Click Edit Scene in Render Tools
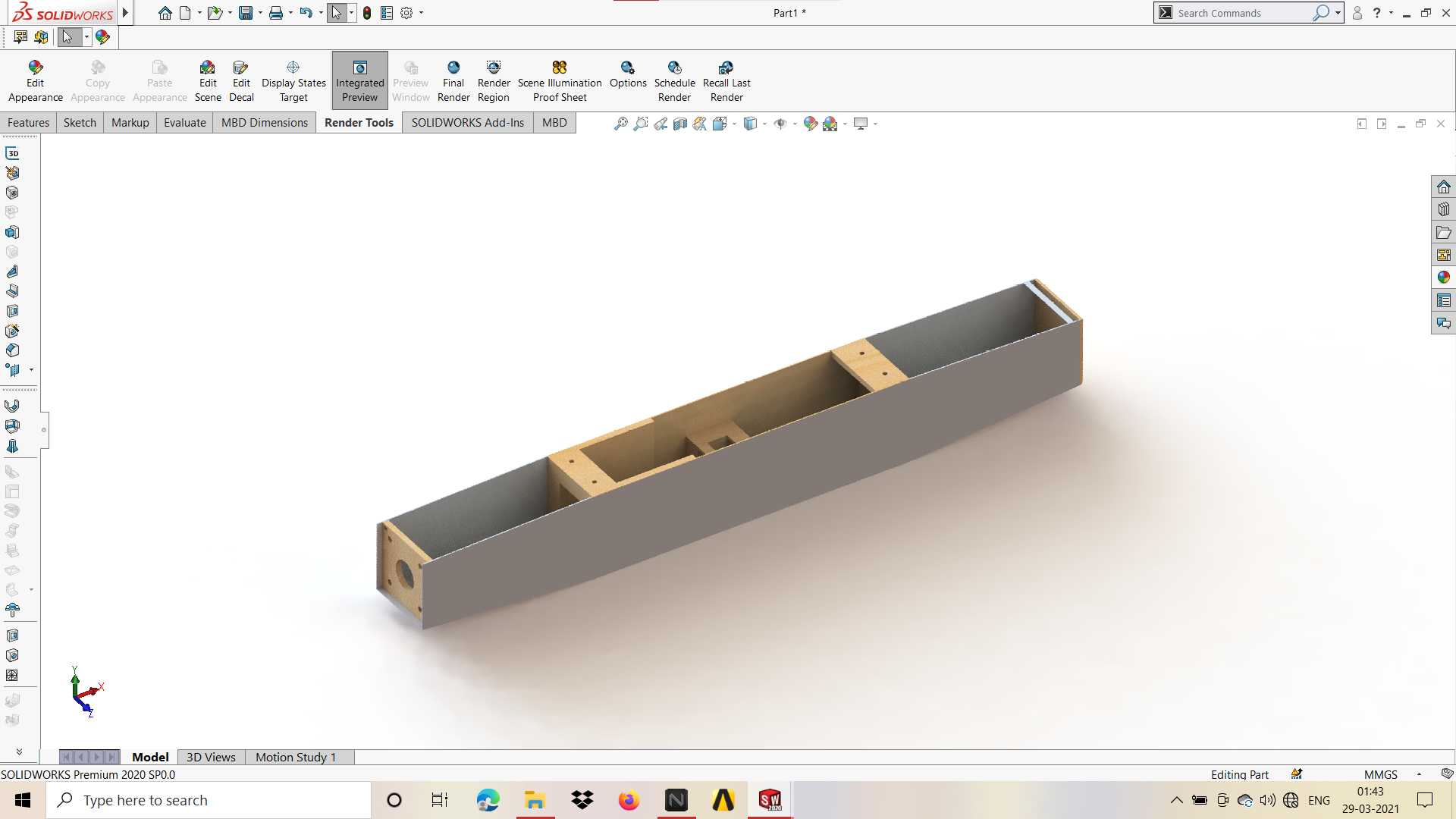The height and width of the screenshot is (819, 1456). (207, 81)
